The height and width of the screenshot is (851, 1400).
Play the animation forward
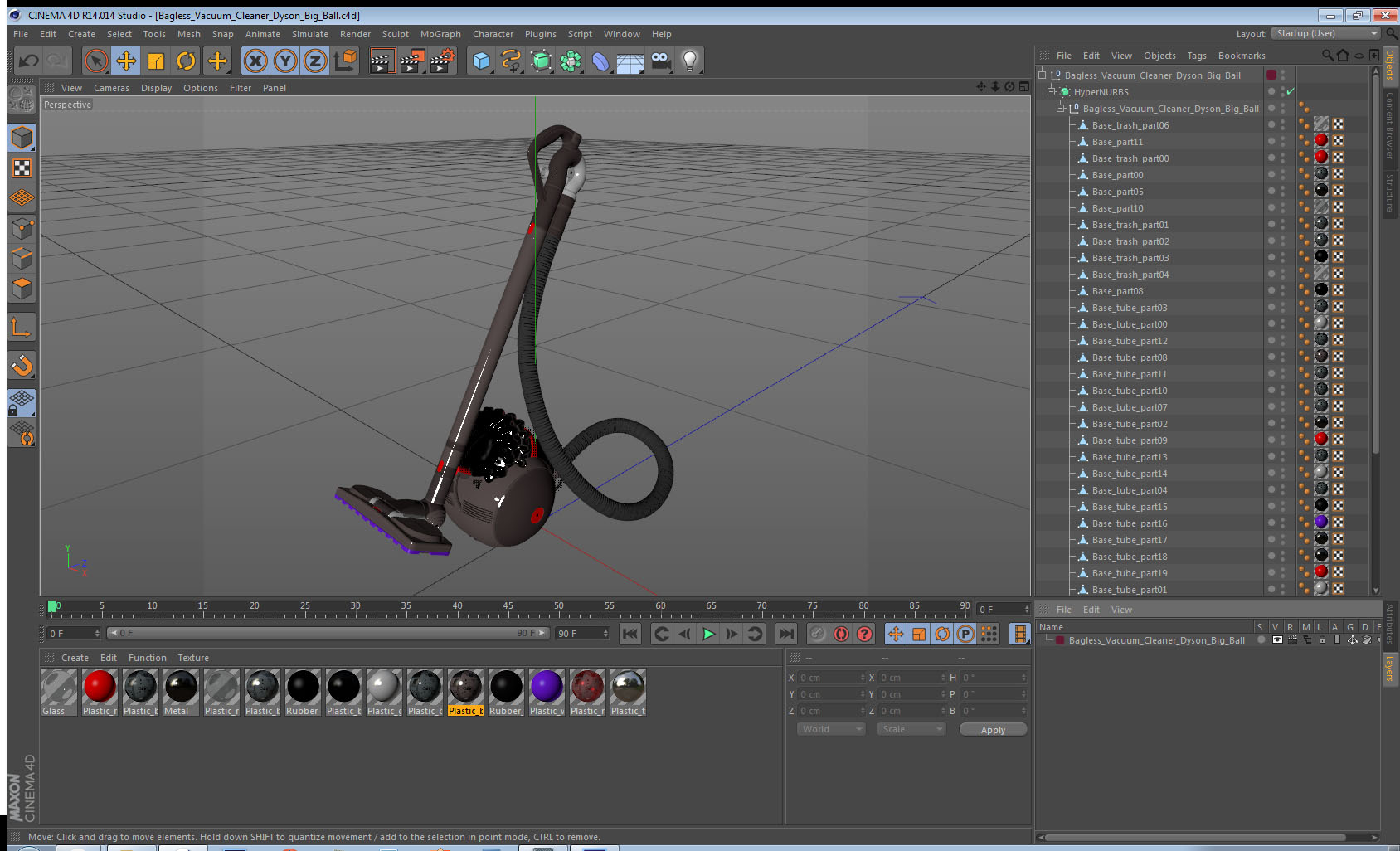(708, 634)
